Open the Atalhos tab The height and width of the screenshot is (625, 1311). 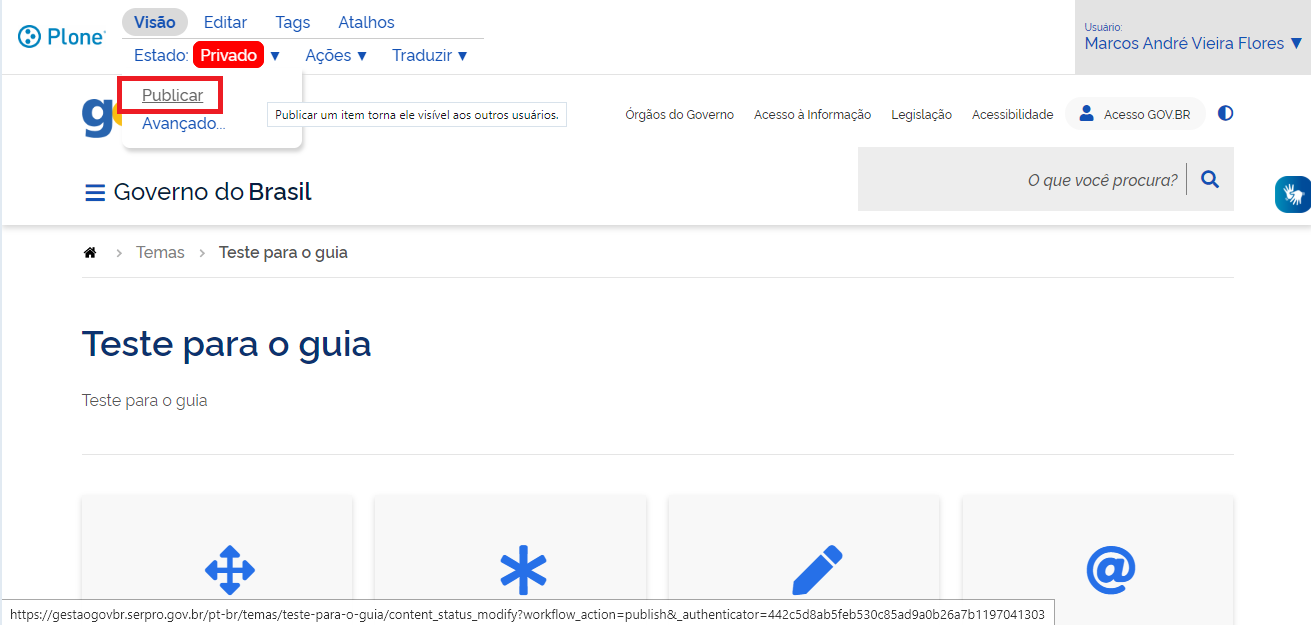[366, 22]
